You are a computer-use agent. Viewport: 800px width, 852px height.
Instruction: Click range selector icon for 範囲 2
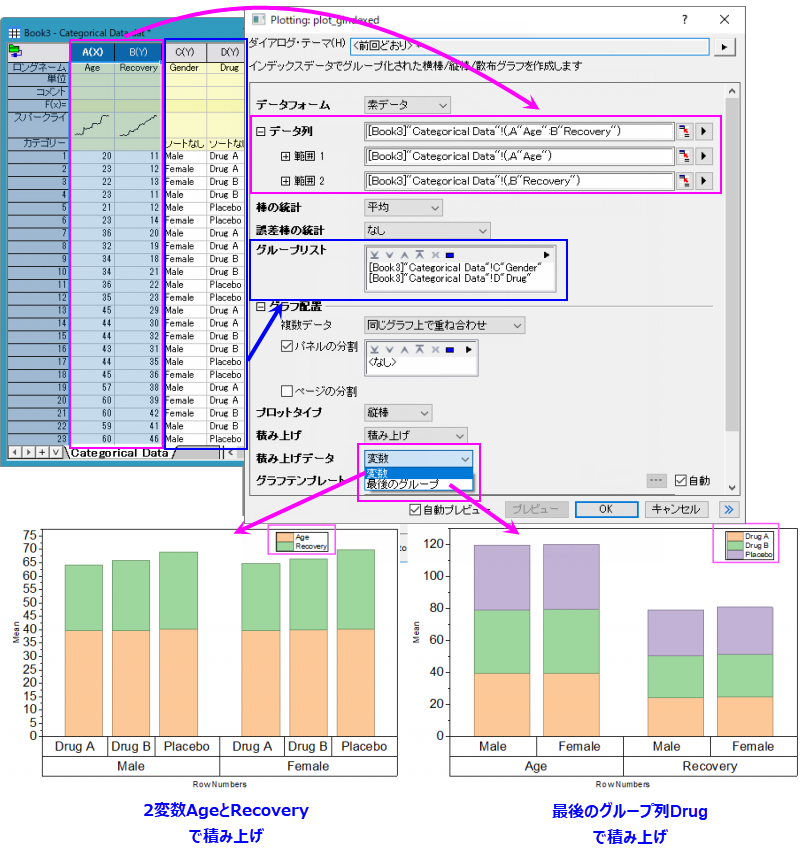(x=684, y=181)
